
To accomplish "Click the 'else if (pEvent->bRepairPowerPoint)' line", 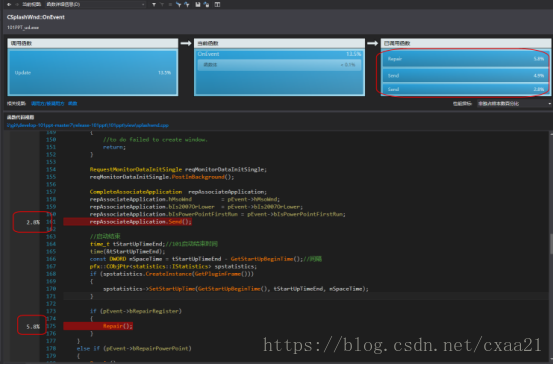I will click(x=134, y=349).
